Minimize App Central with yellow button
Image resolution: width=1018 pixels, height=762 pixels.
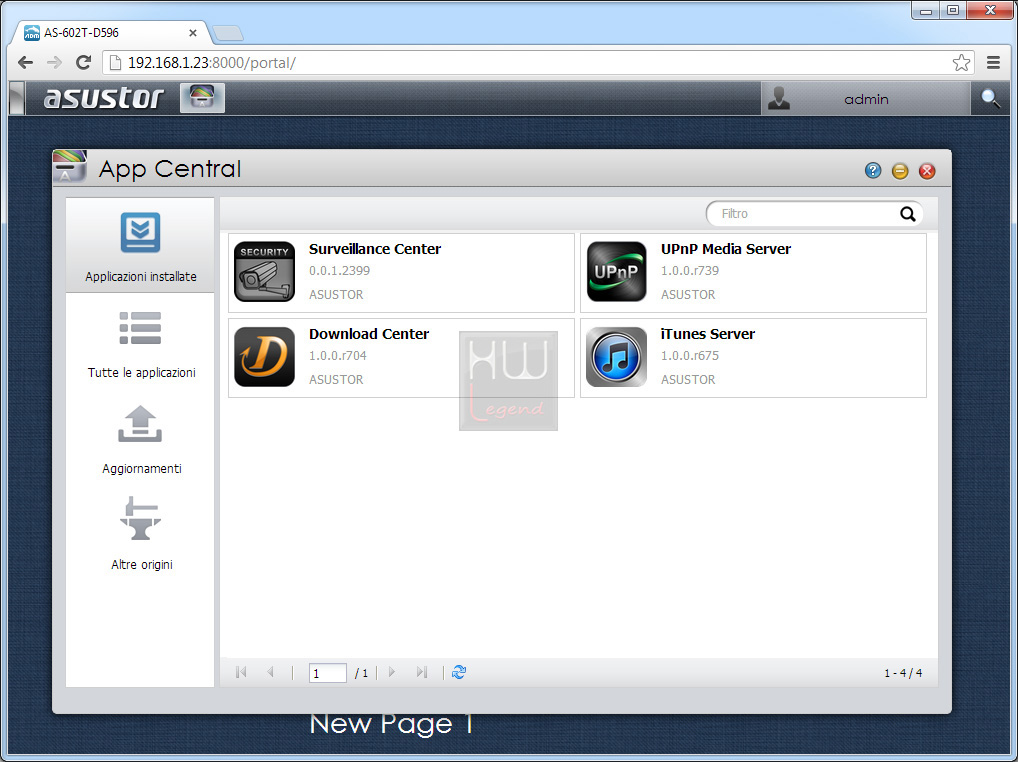tap(900, 171)
